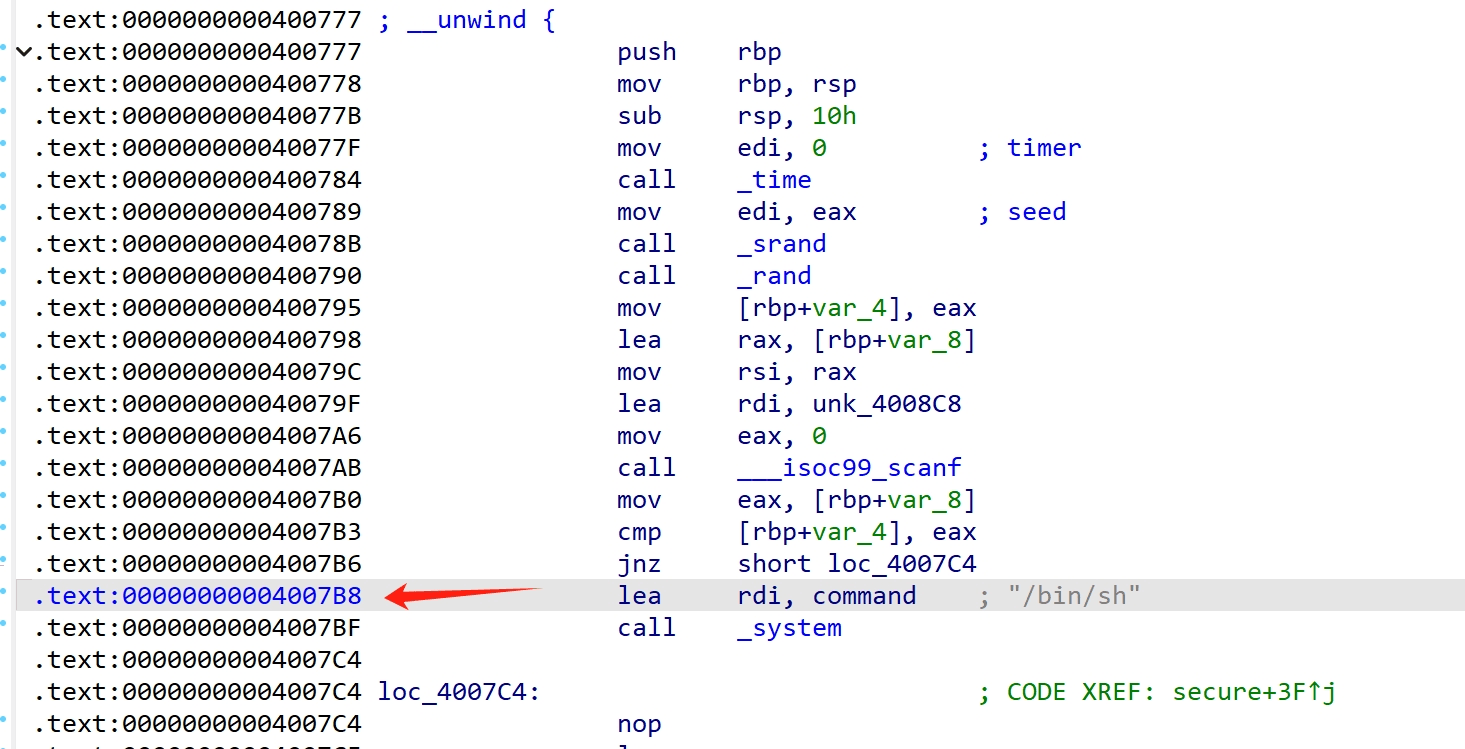Click address .text:00000000004007B8
Screen dimensions: 1465x749
pyautogui.click(x=197, y=596)
